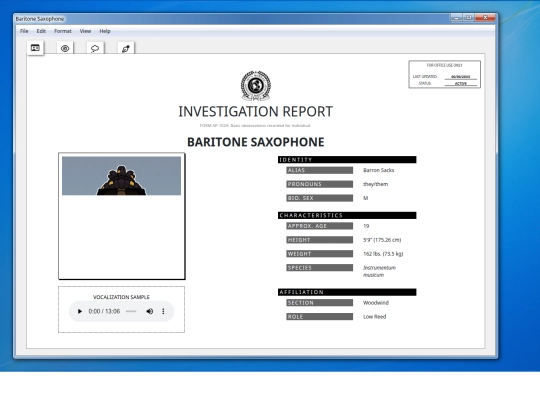Click the APPROX. AGE field label
Viewport: 540px width, 405px height.
click(320, 226)
